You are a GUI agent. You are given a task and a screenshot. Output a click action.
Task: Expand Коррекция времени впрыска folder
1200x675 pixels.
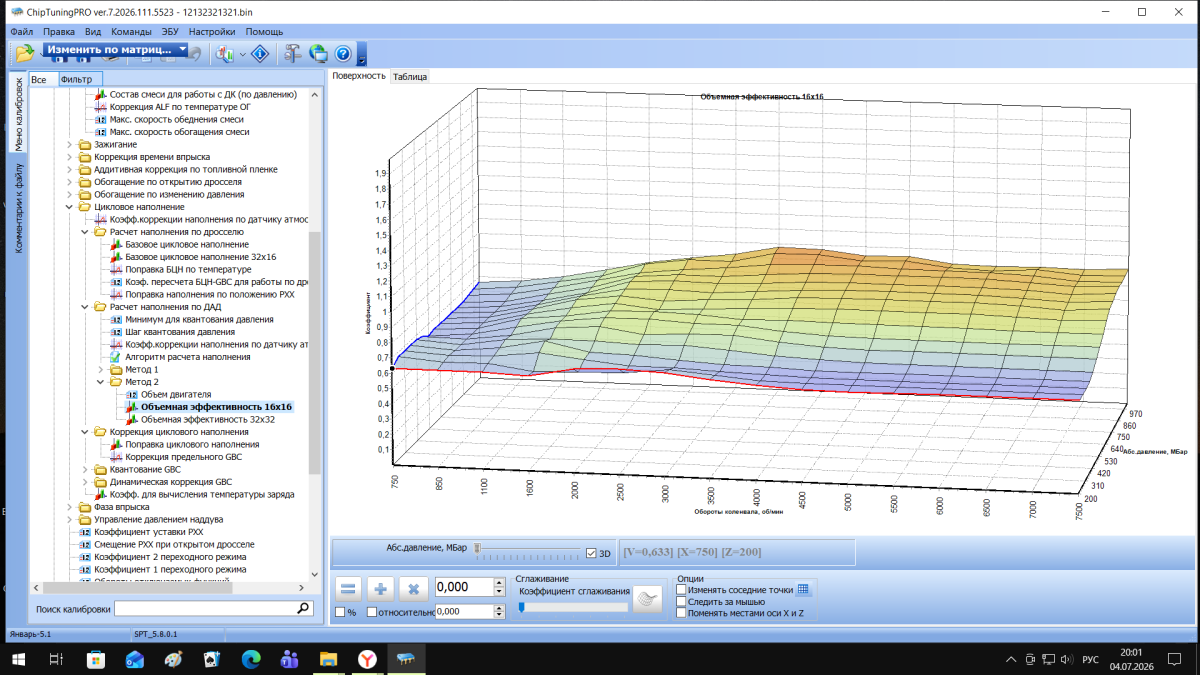[70, 157]
